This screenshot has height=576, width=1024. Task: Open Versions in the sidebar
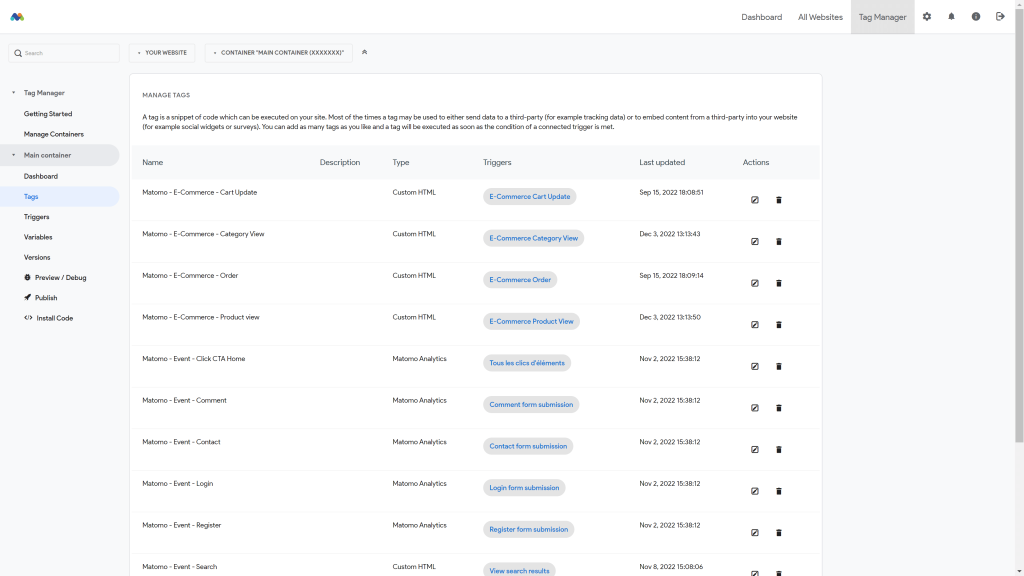tap(37, 257)
